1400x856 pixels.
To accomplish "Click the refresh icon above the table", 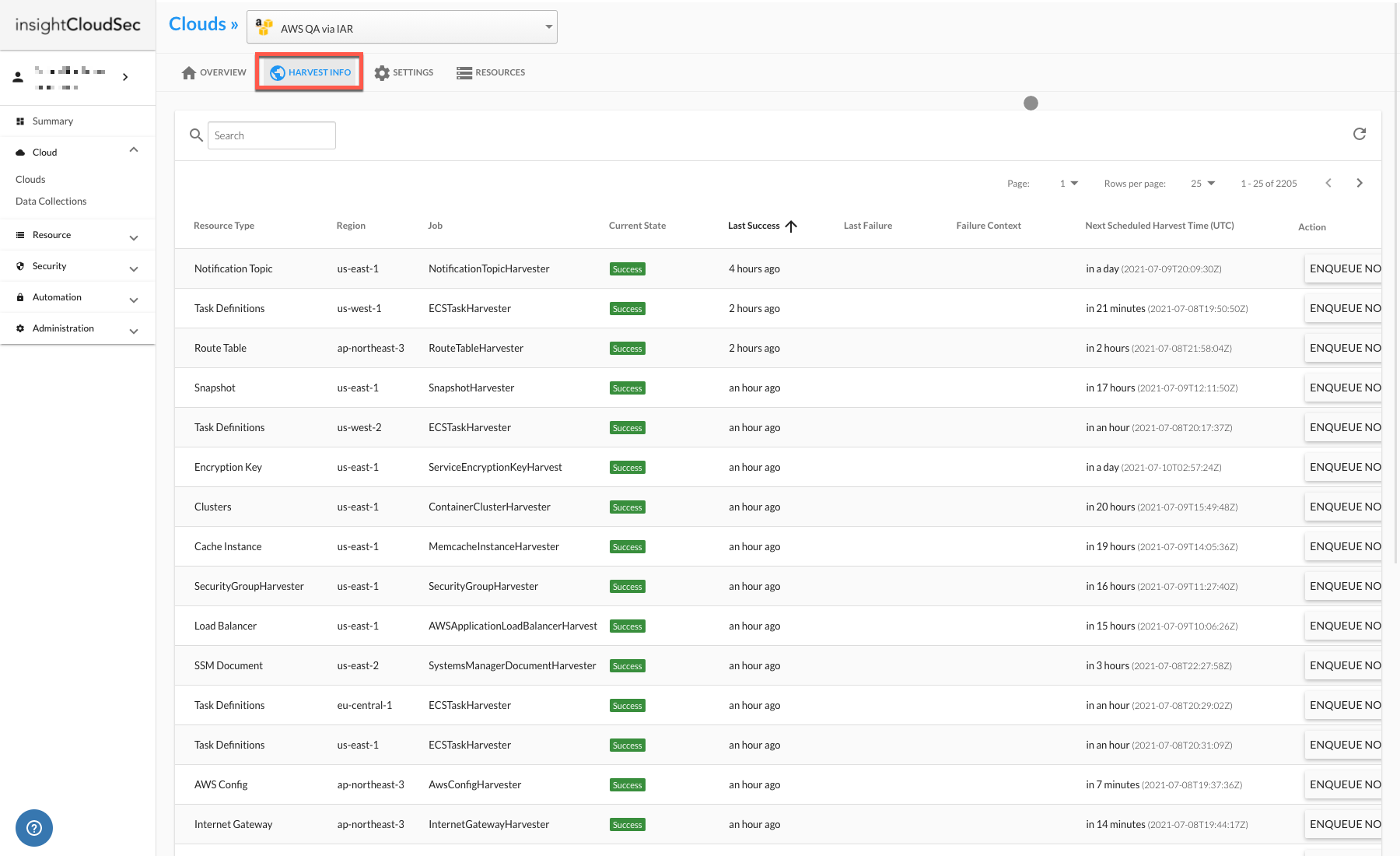I will point(1360,134).
